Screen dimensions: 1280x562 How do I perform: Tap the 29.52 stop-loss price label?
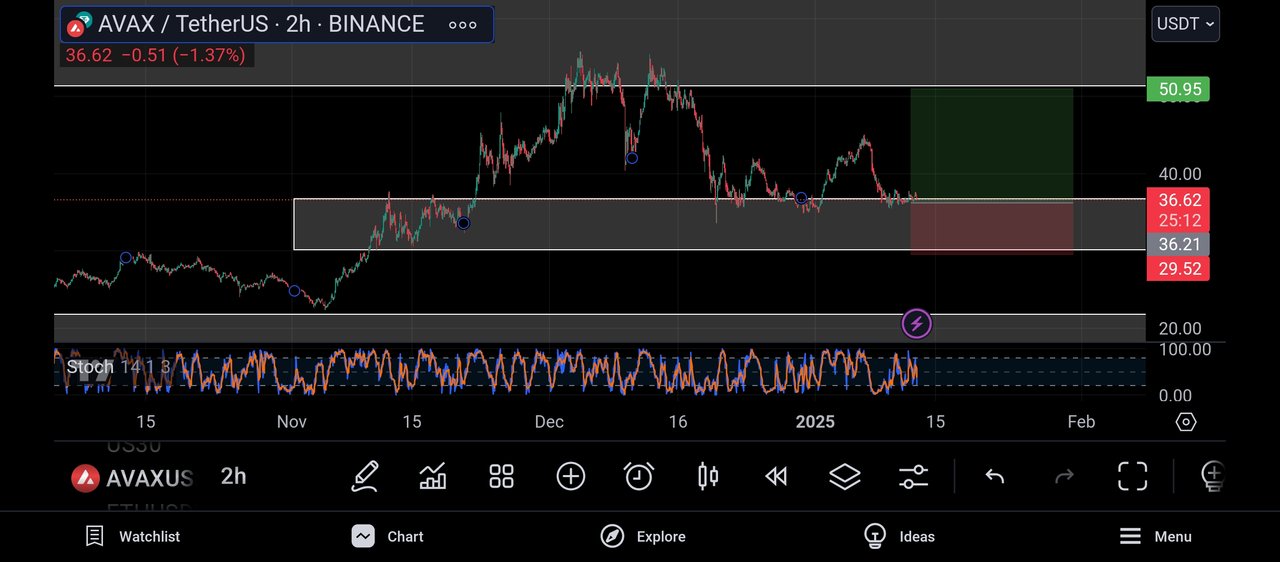(x=1179, y=268)
